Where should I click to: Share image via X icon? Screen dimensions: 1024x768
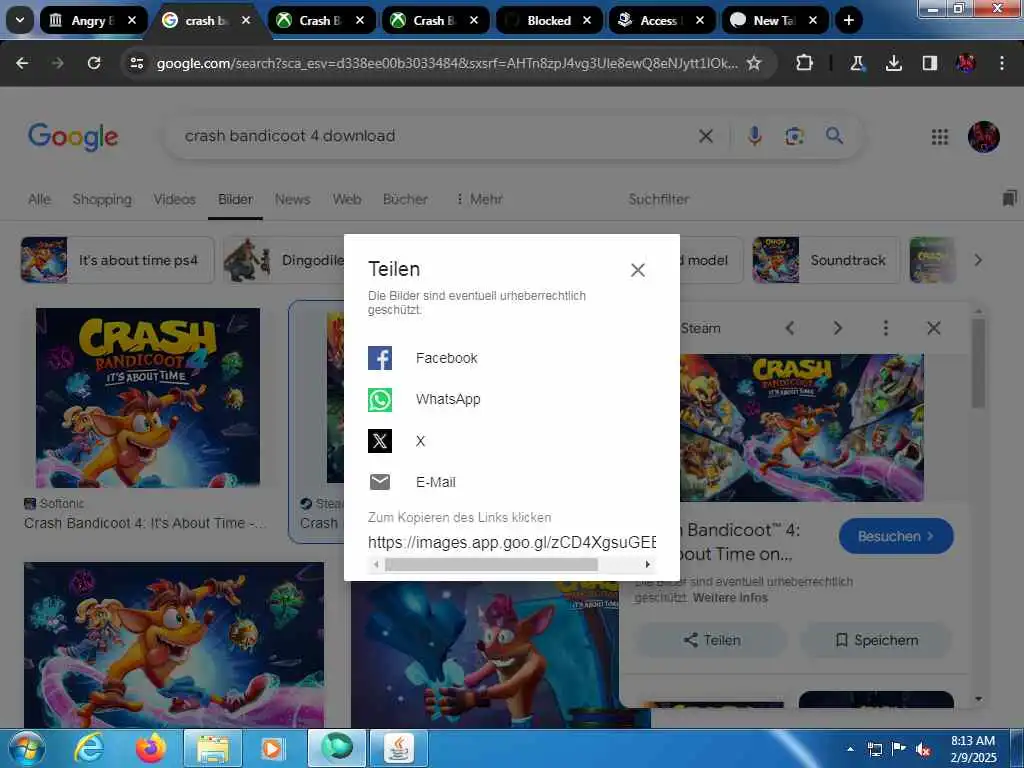pos(379,441)
